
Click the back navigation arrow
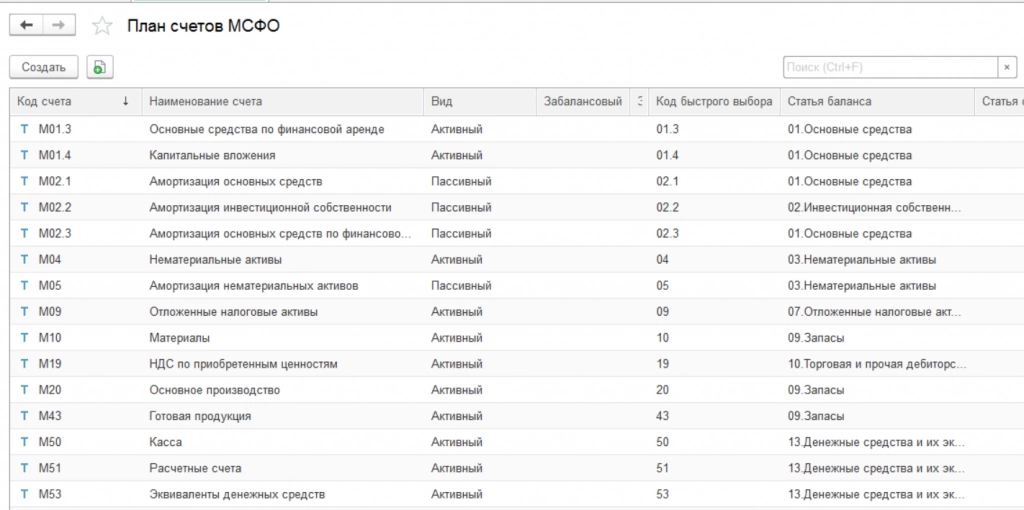[x=26, y=26]
